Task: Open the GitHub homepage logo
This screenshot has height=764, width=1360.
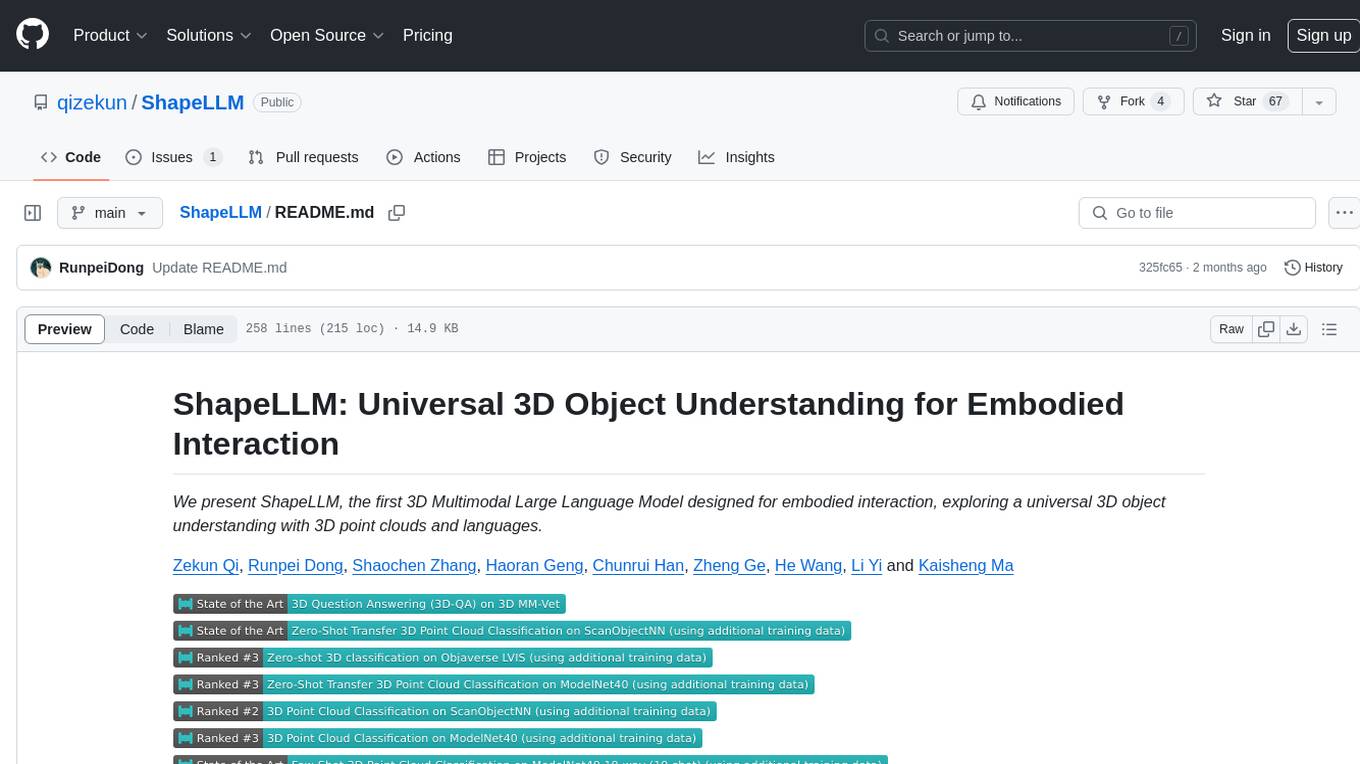Action: click(33, 35)
